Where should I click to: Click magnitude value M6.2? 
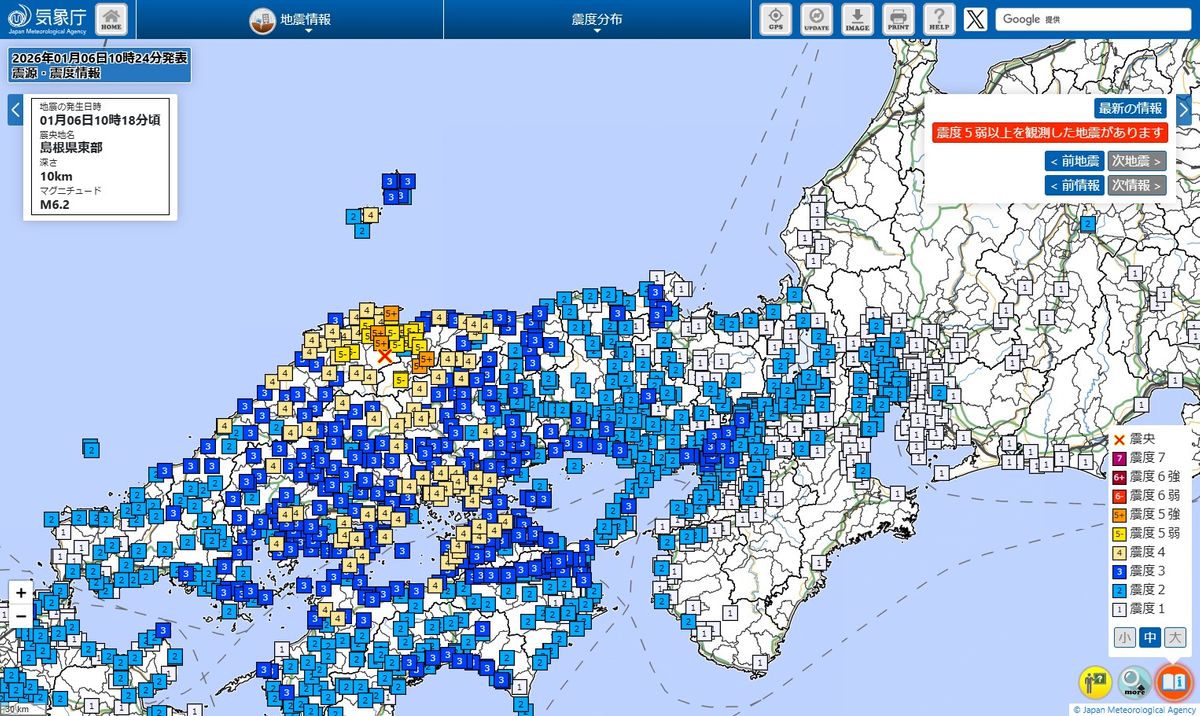click(x=56, y=204)
